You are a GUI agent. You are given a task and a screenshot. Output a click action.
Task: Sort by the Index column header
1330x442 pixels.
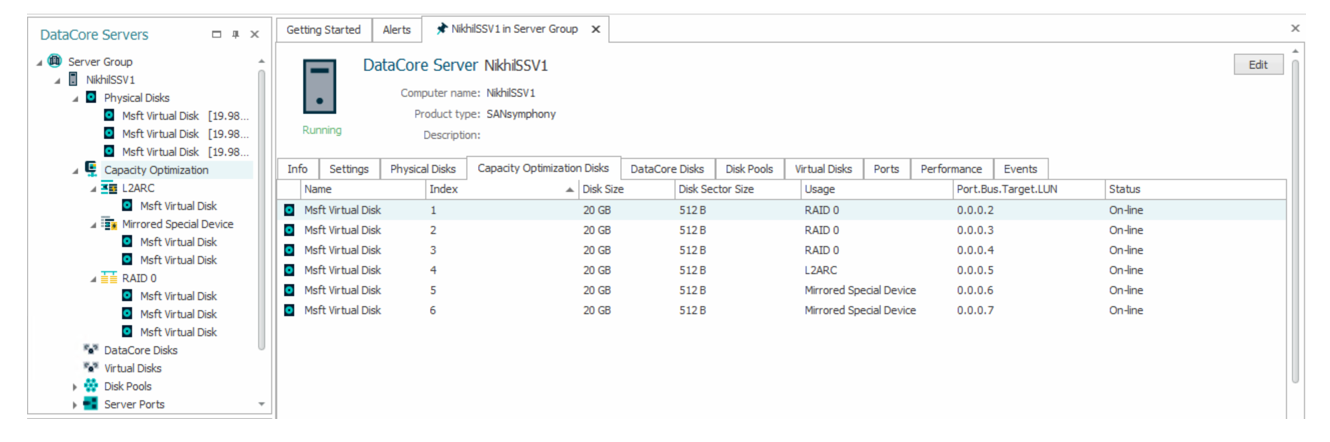[501, 189]
